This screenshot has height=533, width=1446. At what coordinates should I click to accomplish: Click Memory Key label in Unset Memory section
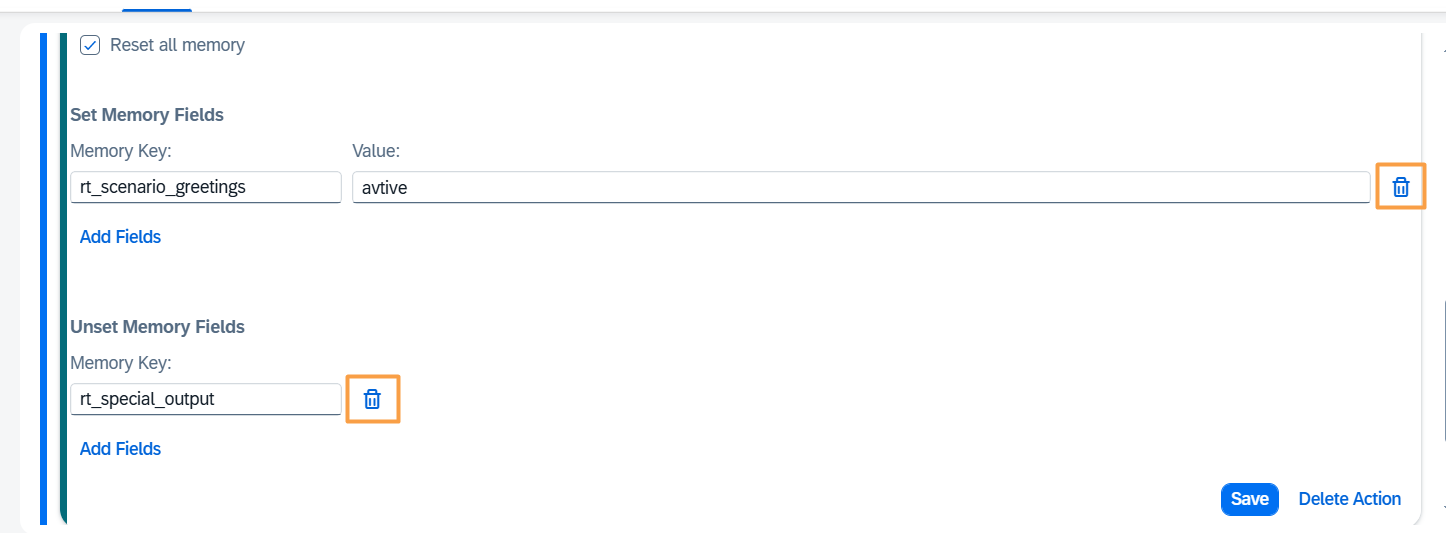pyautogui.click(x=121, y=363)
